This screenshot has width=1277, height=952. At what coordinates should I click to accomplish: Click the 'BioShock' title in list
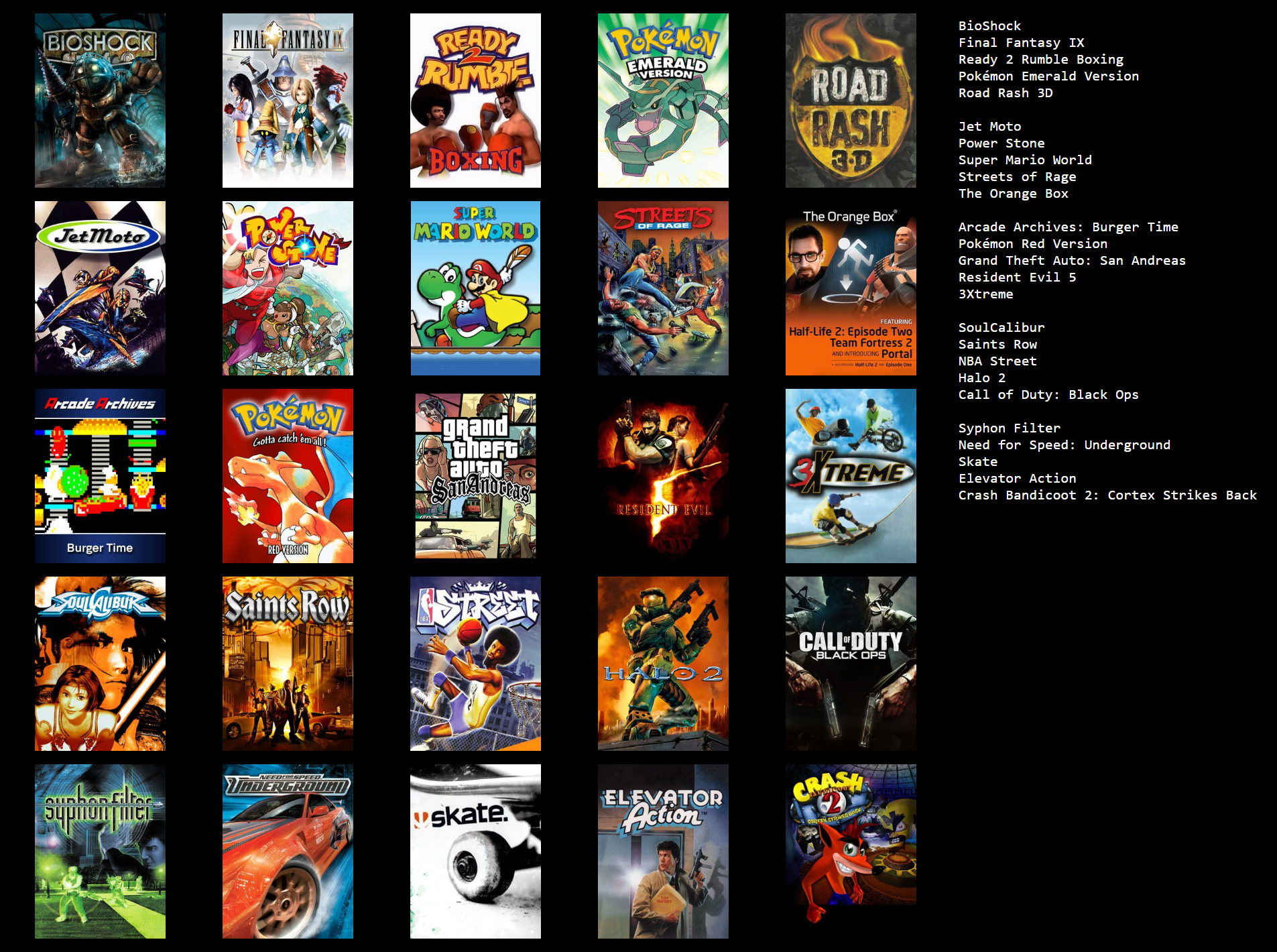click(989, 26)
